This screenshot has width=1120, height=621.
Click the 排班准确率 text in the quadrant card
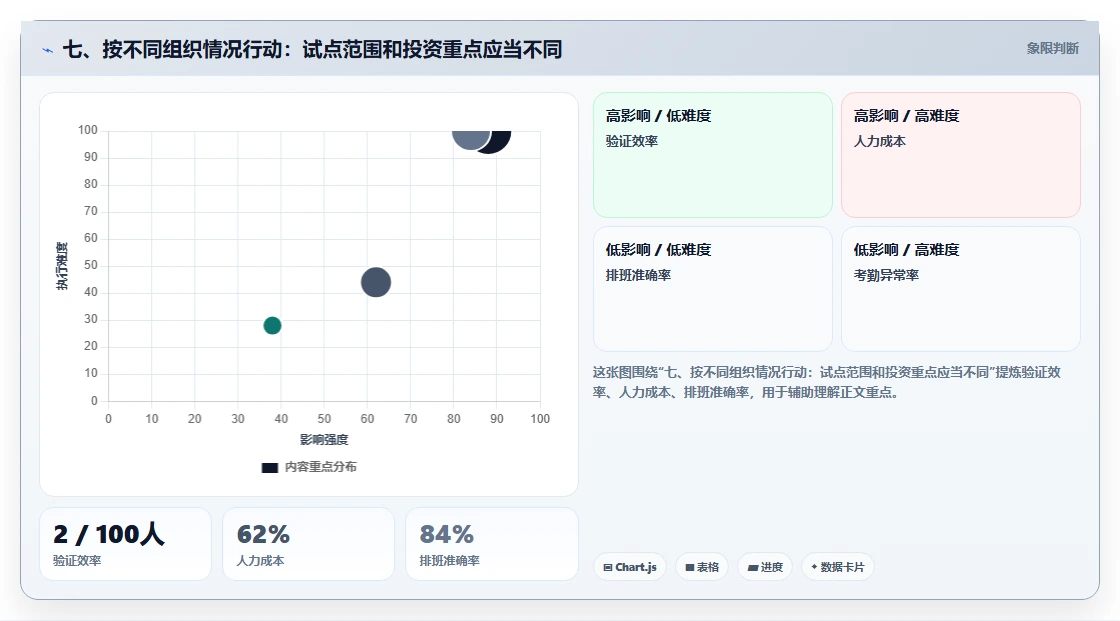638,275
